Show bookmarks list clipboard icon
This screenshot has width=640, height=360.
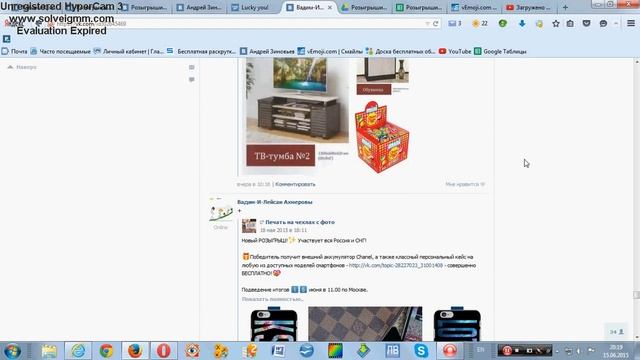pyautogui.click(x=570, y=24)
